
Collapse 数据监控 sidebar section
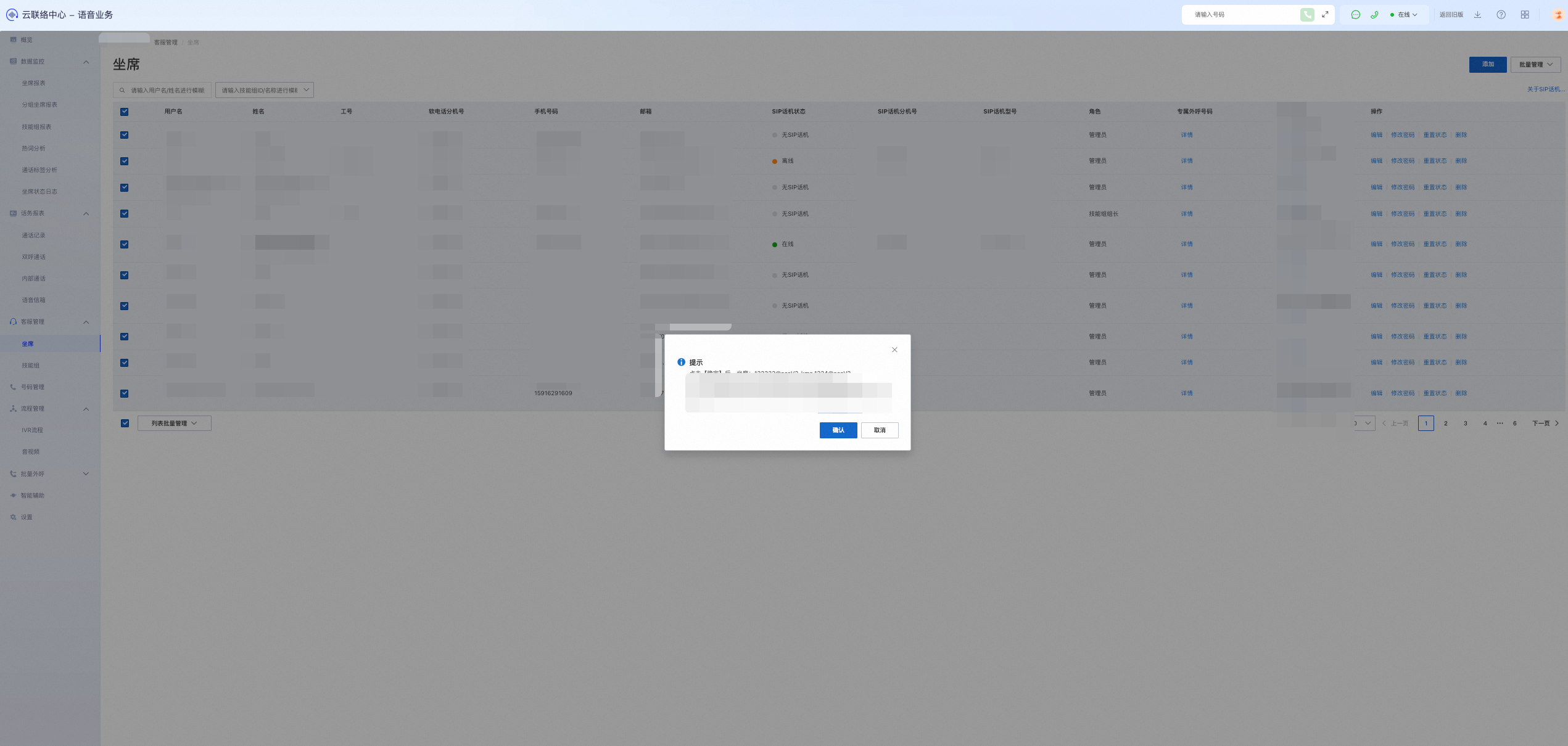click(x=86, y=62)
